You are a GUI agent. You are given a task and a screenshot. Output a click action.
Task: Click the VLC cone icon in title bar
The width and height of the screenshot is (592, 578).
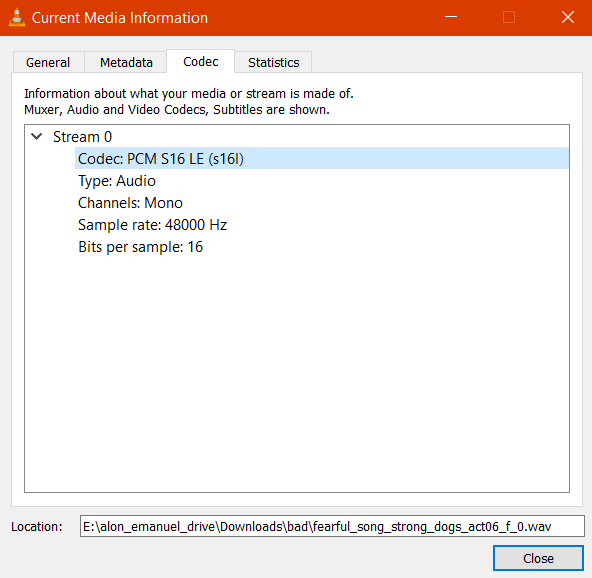click(17, 18)
